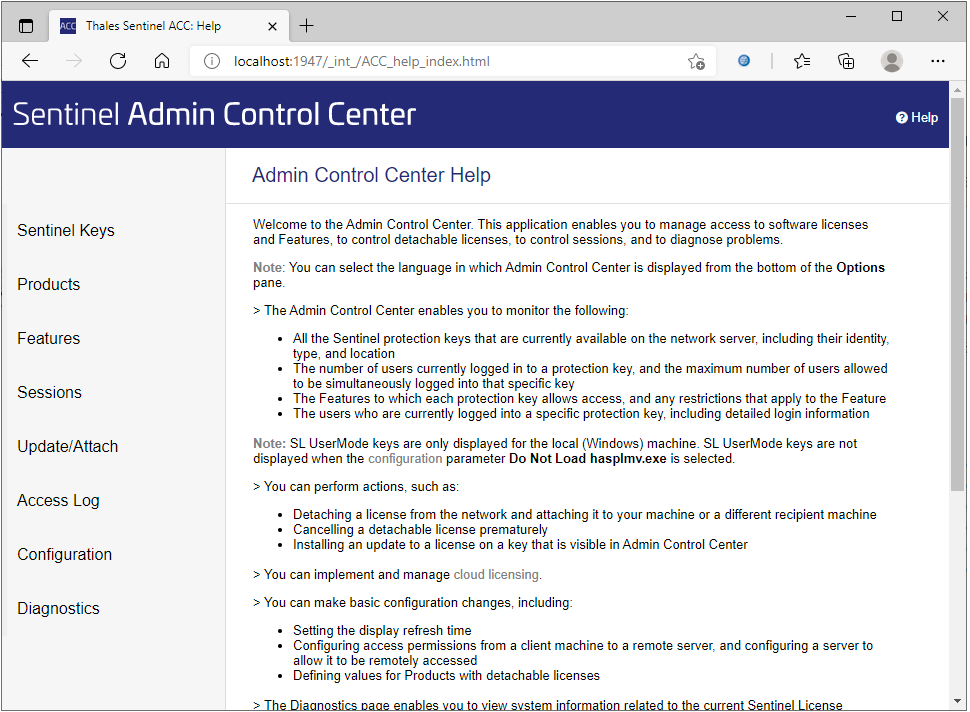The image size is (970, 712).
Task: Go to the browser home page icon
Action: 162,61
